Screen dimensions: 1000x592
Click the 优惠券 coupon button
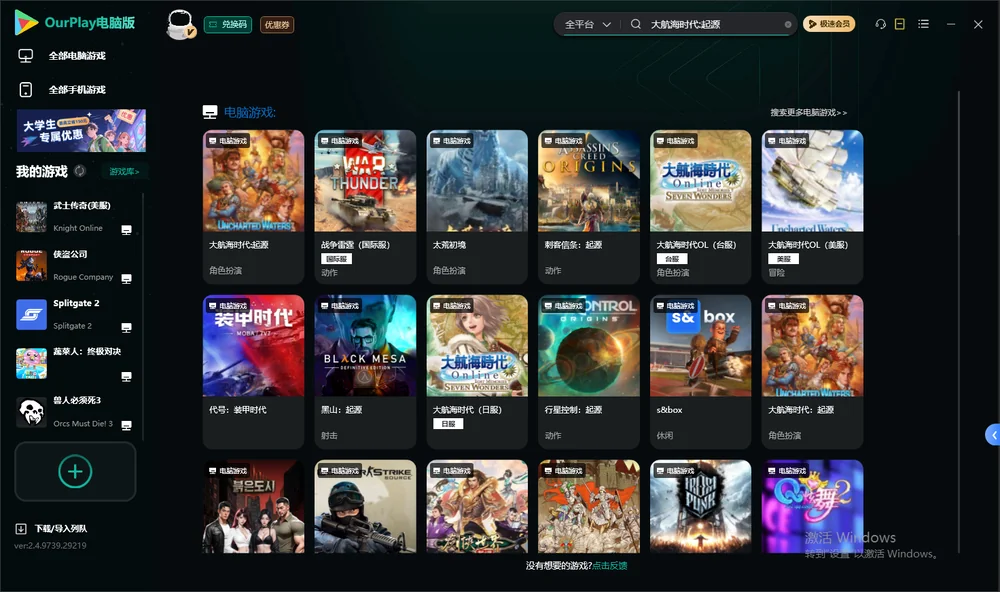pos(277,25)
